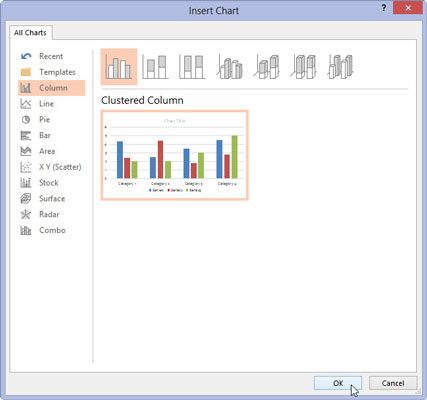This screenshot has width=427, height=400.
Task: Switch to the Pie category label
Action: pyautogui.click(x=44, y=119)
